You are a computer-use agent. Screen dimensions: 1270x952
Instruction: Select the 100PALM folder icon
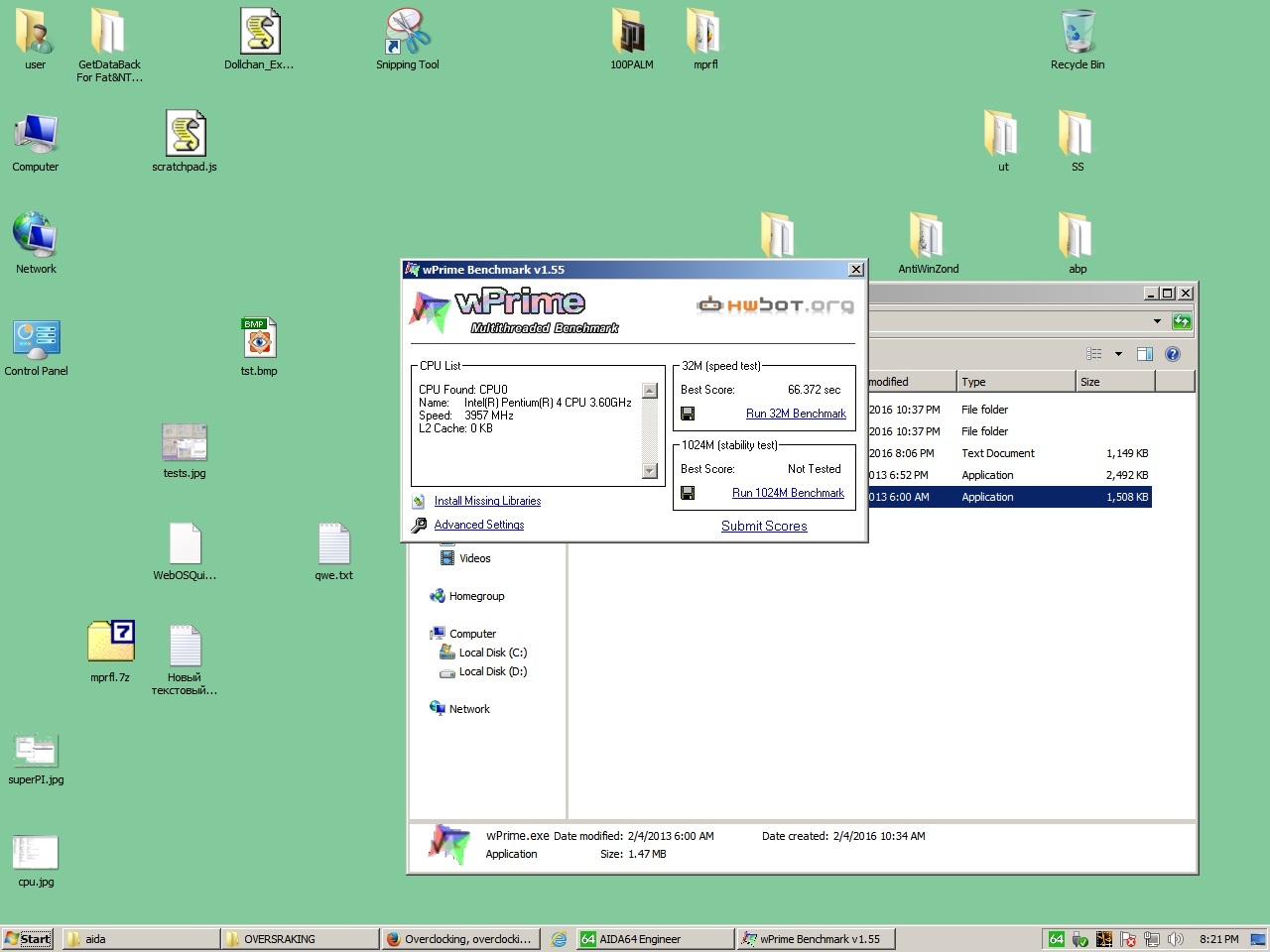coord(631,40)
